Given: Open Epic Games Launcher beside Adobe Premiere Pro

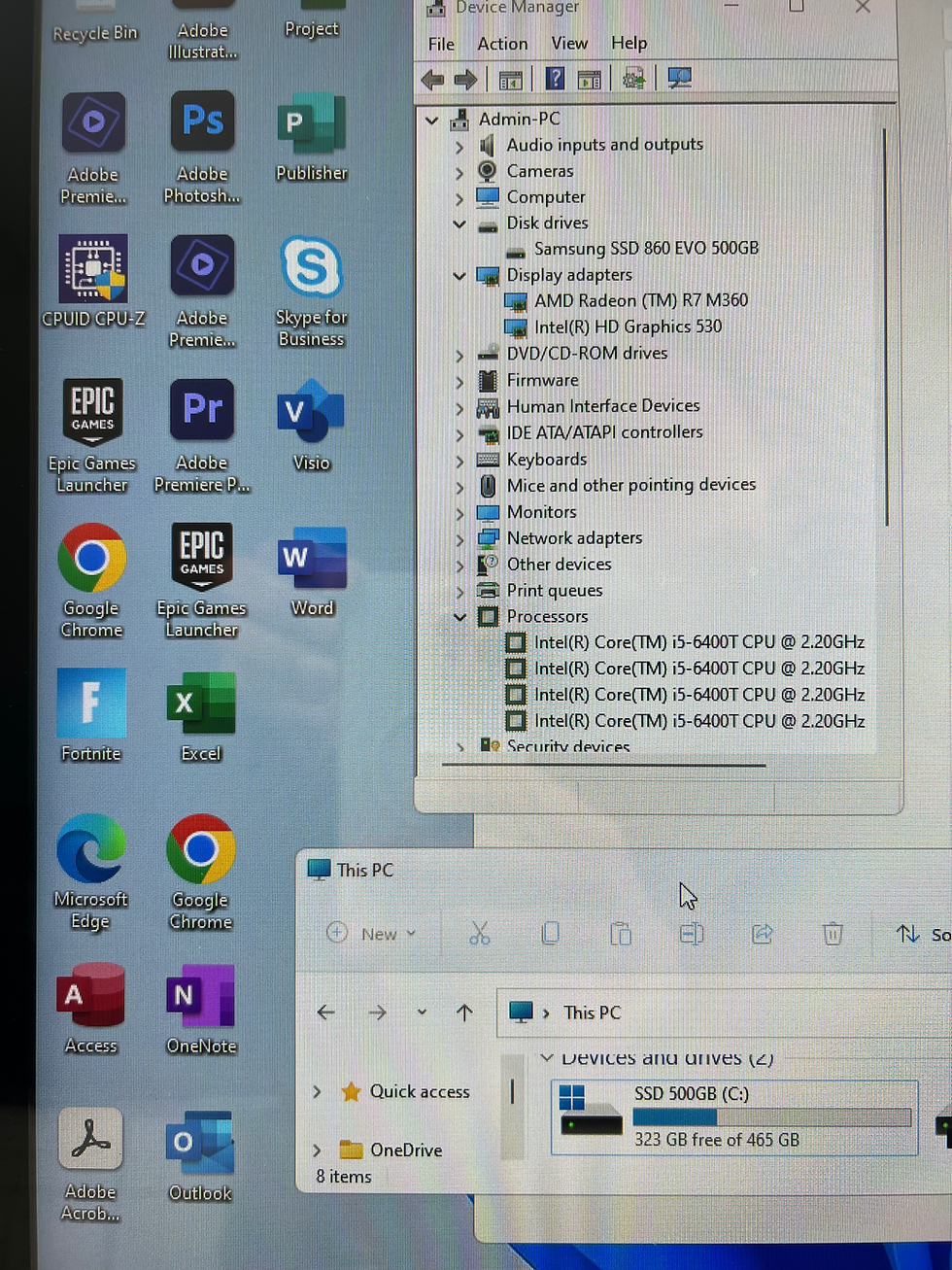Looking at the screenshot, I should [x=92, y=435].
